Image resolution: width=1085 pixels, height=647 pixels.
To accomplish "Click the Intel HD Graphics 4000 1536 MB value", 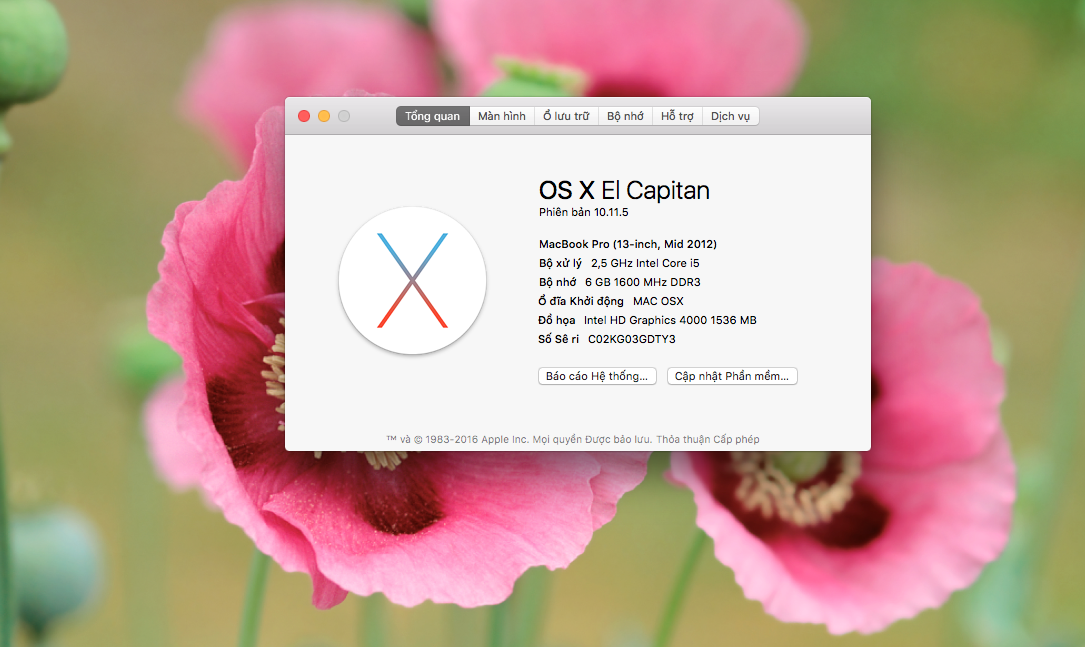I will (x=670, y=320).
